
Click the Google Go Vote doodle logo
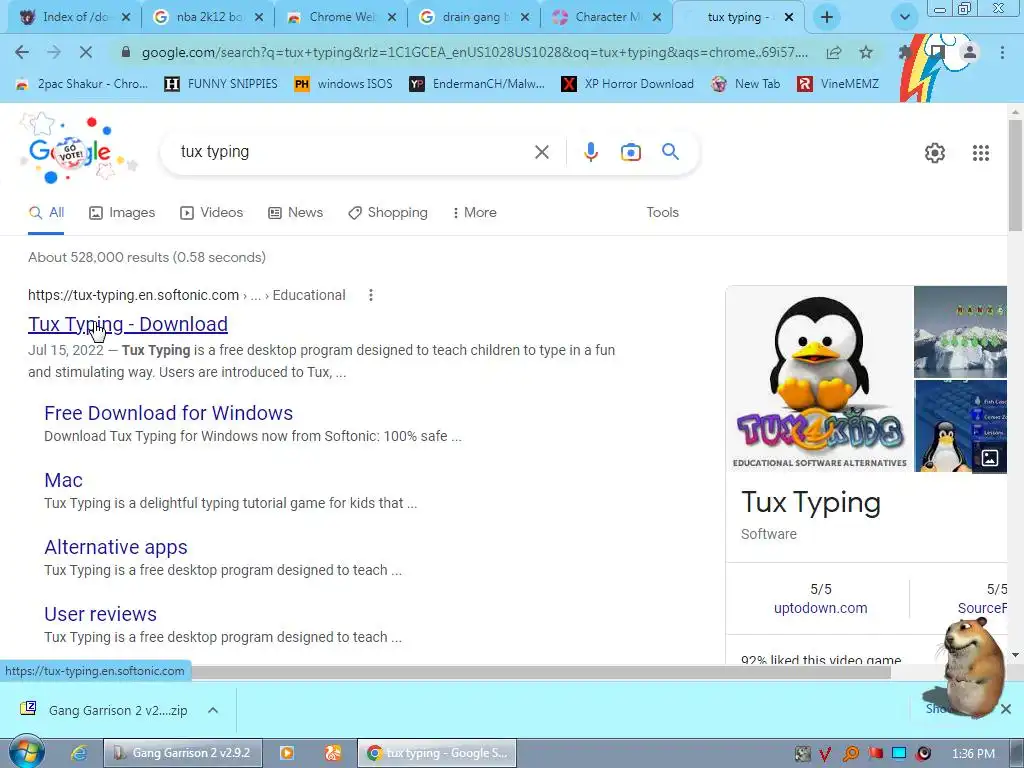coord(72,150)
